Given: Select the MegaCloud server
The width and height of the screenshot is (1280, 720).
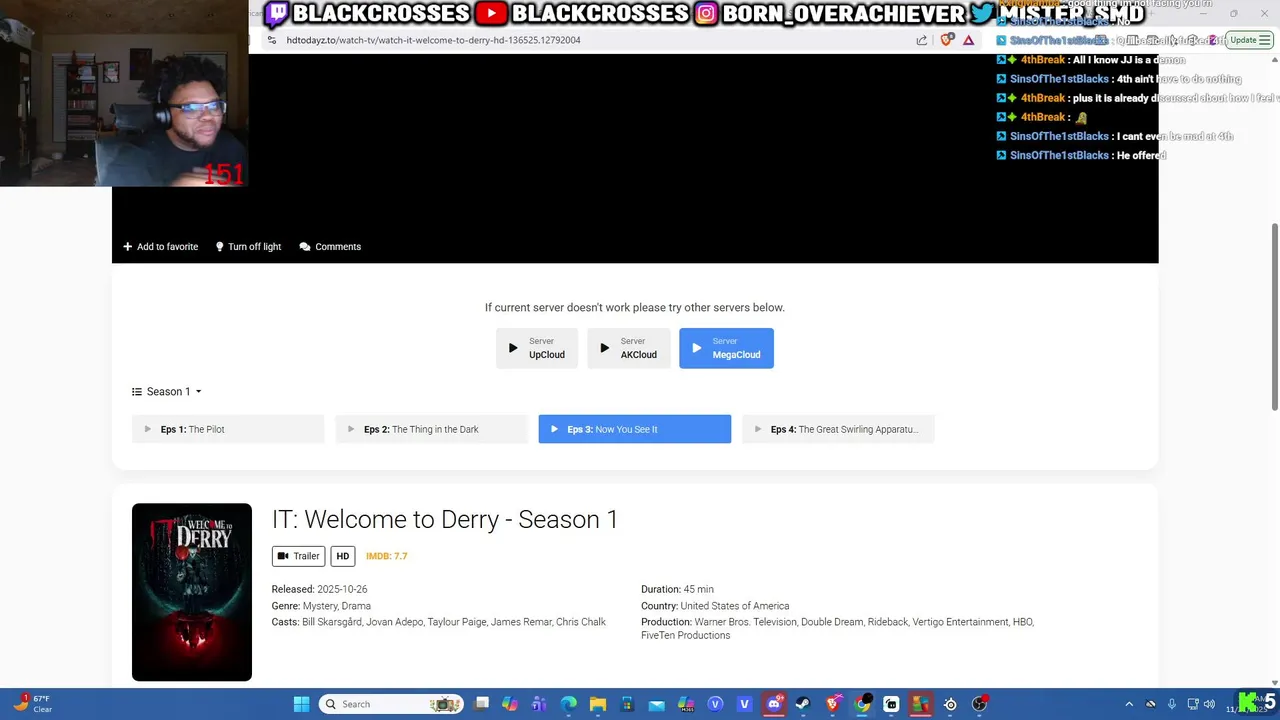Looking at the screenshot, I should pyautogui.click(x=726, y=348).
